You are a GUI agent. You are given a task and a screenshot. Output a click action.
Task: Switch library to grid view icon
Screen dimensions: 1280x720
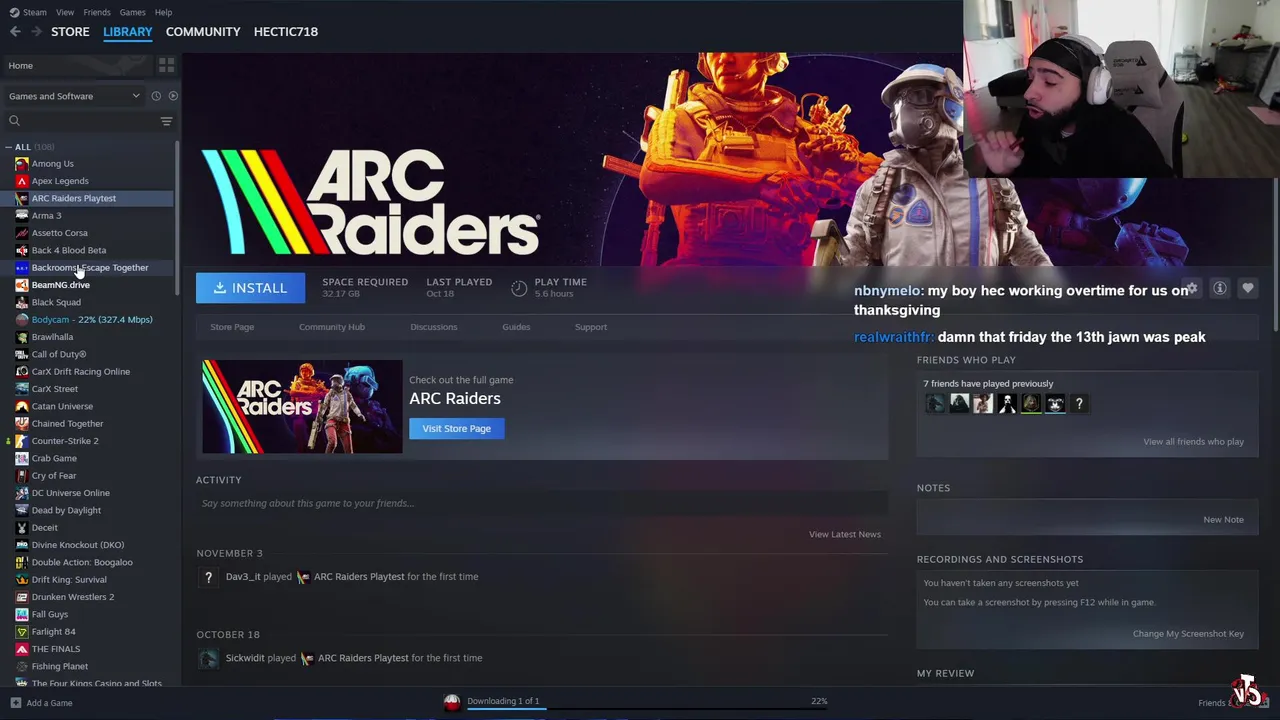point(166,65)
